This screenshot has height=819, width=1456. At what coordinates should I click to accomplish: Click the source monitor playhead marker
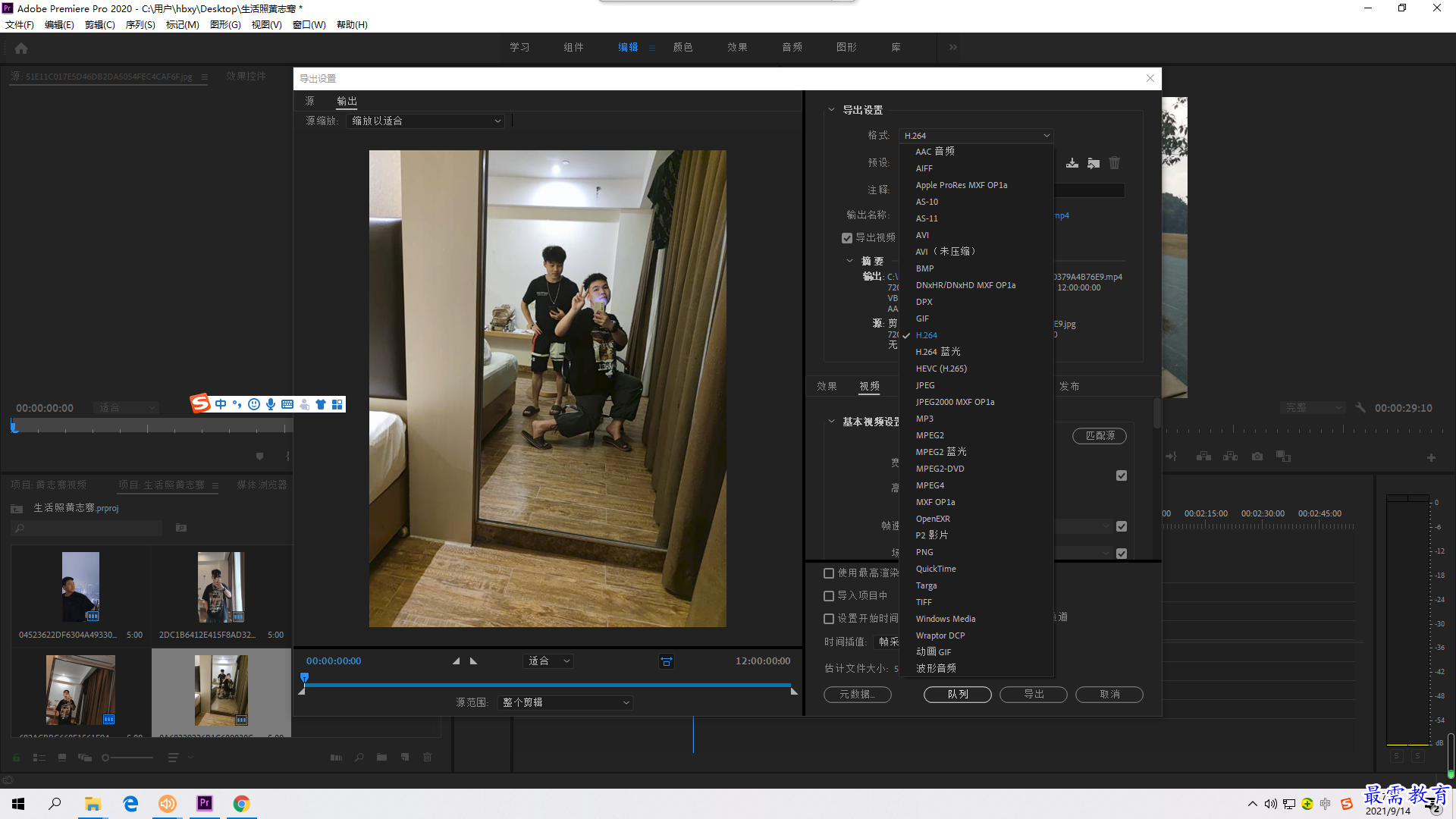point(14,426)
